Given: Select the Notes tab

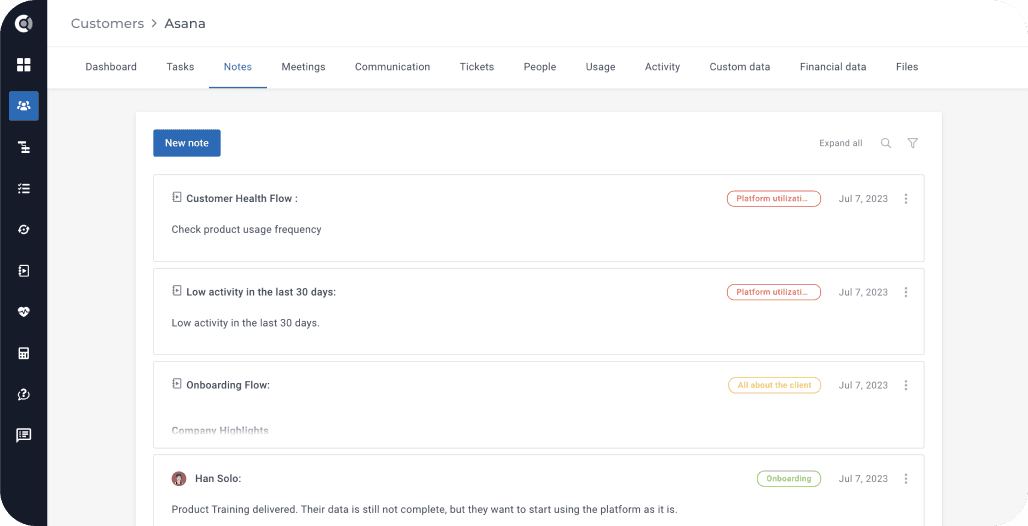Looking at the screenshot, I should pyautogui.click(x=238, y=67).
